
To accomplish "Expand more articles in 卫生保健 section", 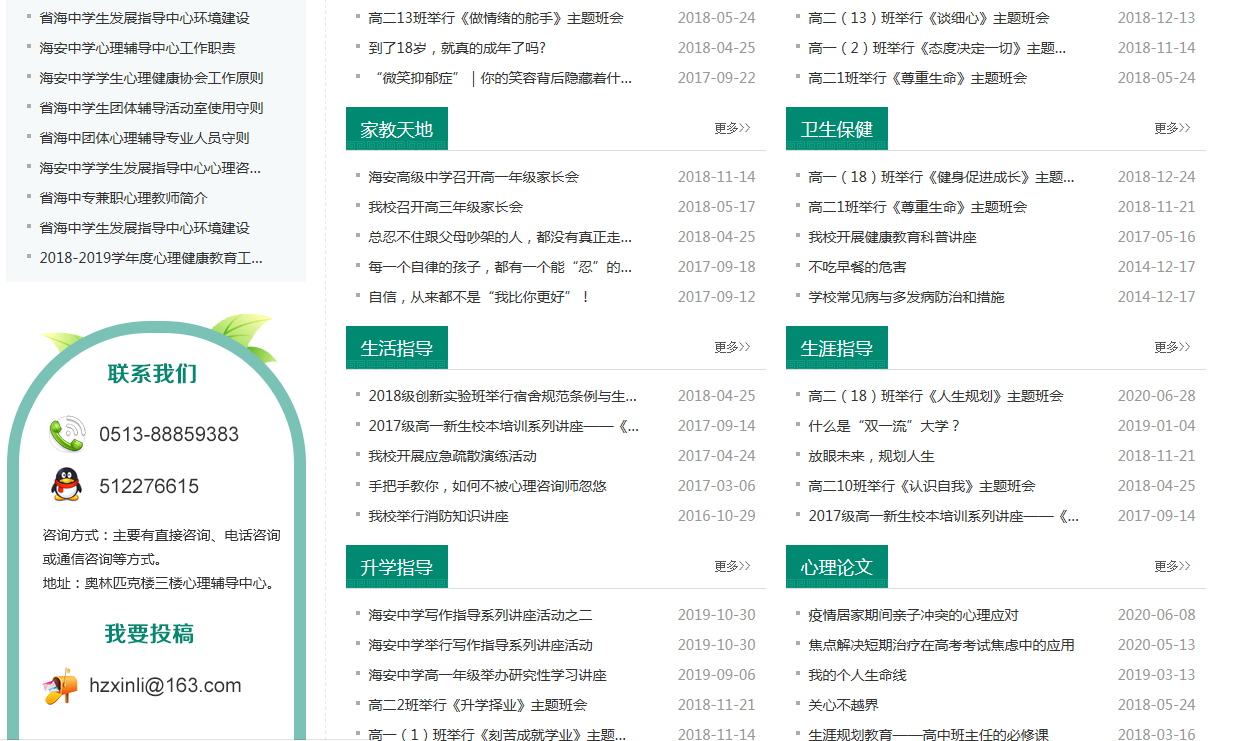I will click(1171, 129).
